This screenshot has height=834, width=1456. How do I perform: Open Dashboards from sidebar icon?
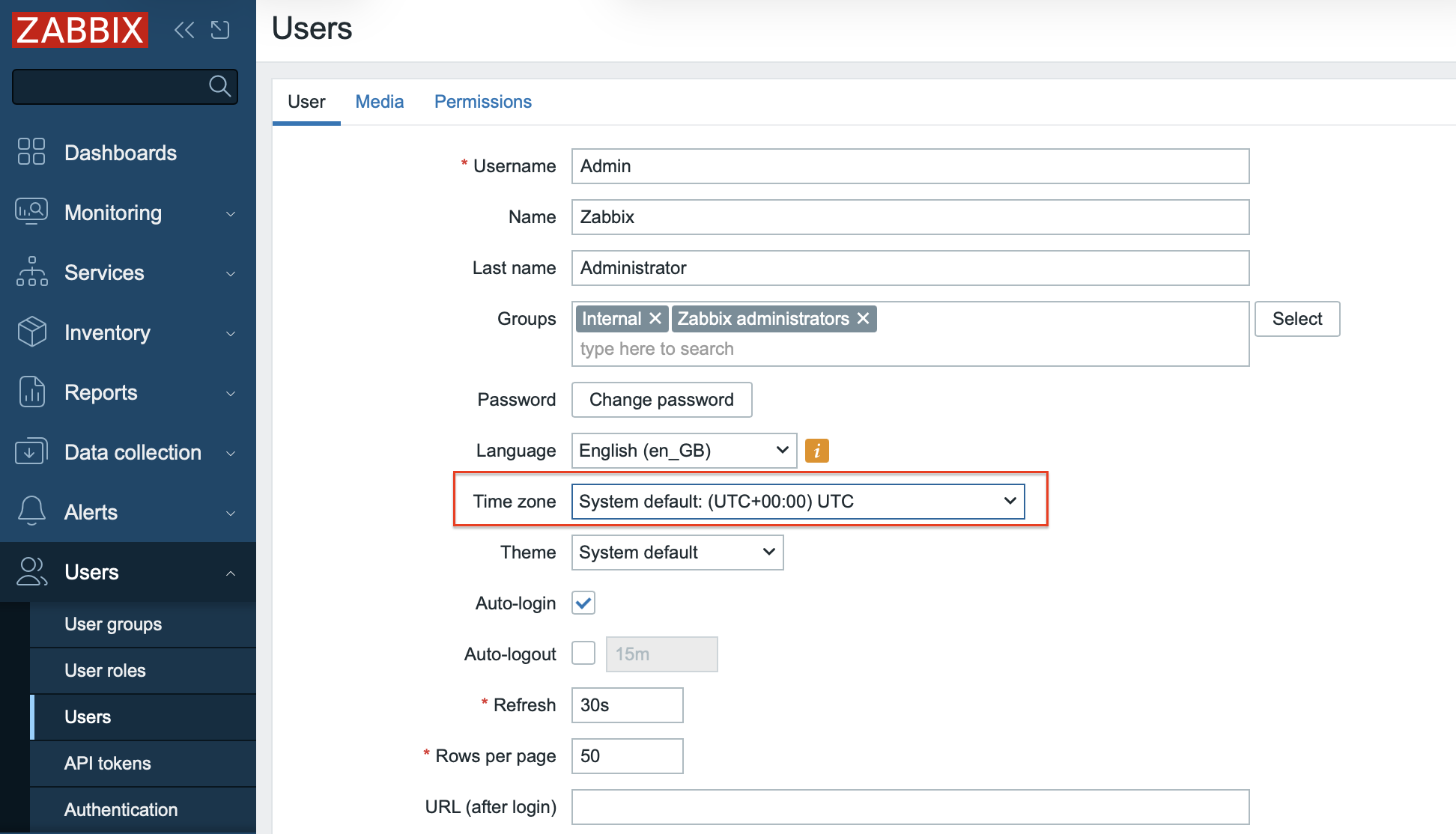(31, 152)
